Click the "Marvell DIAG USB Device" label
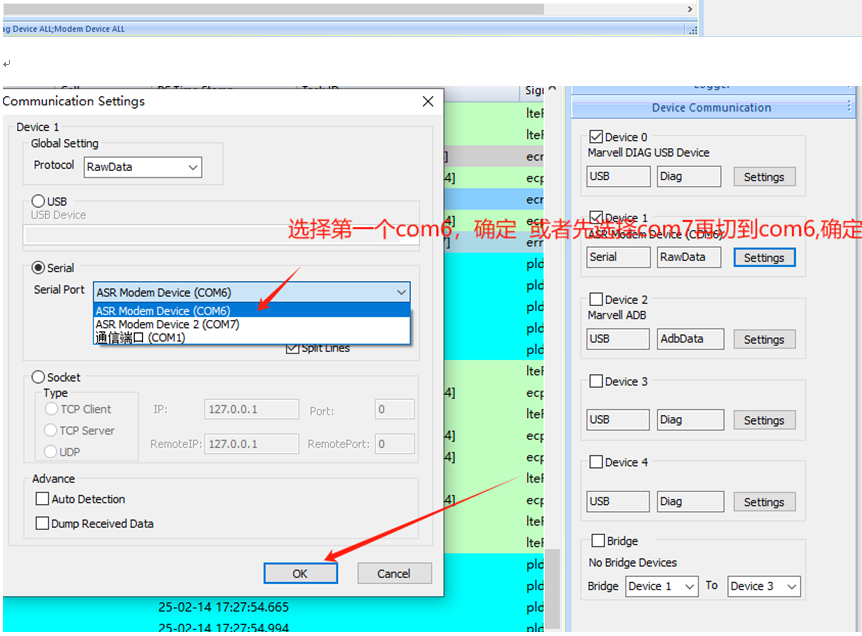 pos(649,153)
